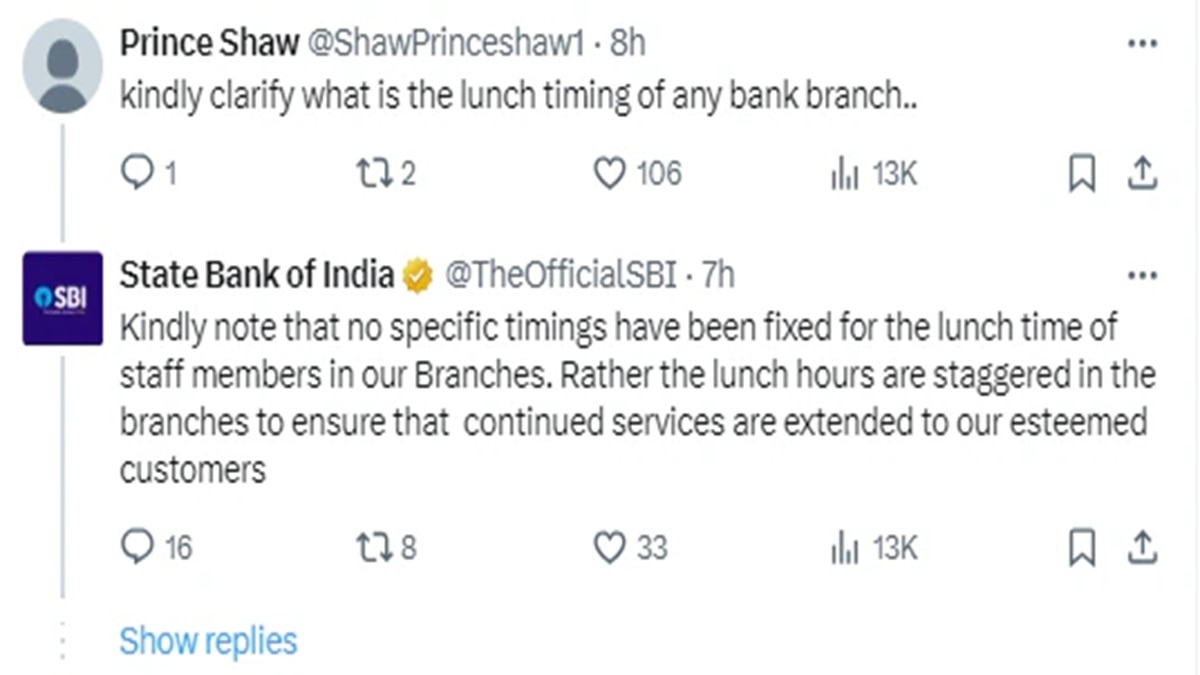Open more options for SBI's tweet

click(1142, 274)
